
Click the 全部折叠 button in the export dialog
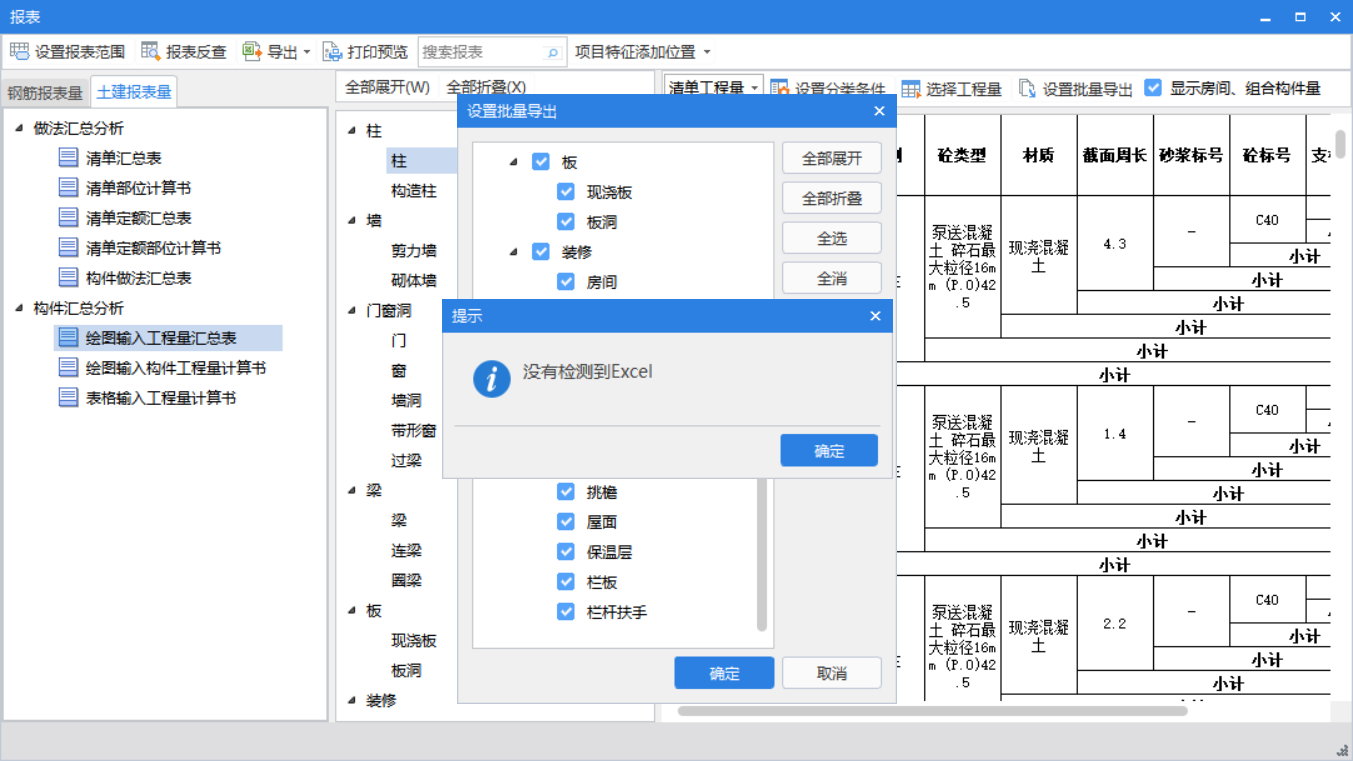coord(832,198)
